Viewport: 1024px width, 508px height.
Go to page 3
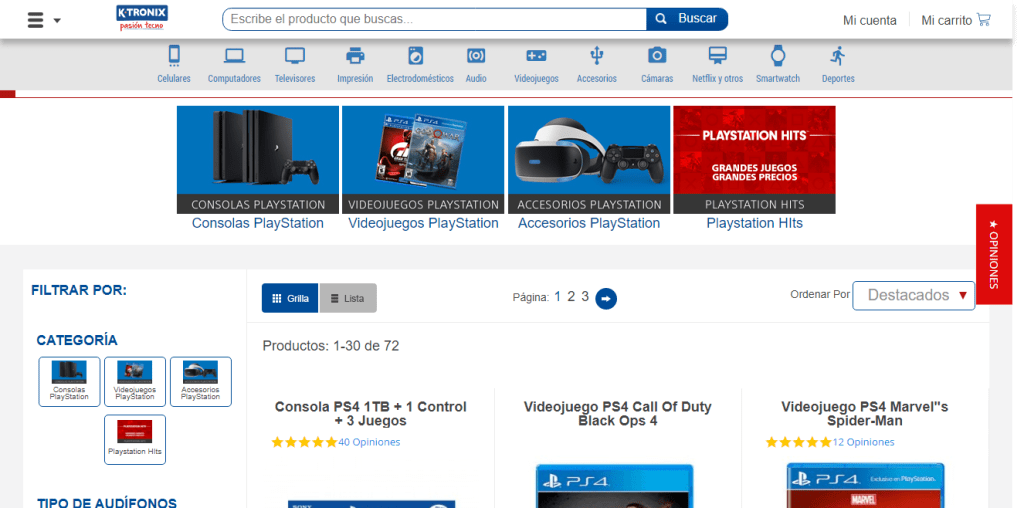tap(585, 296)
